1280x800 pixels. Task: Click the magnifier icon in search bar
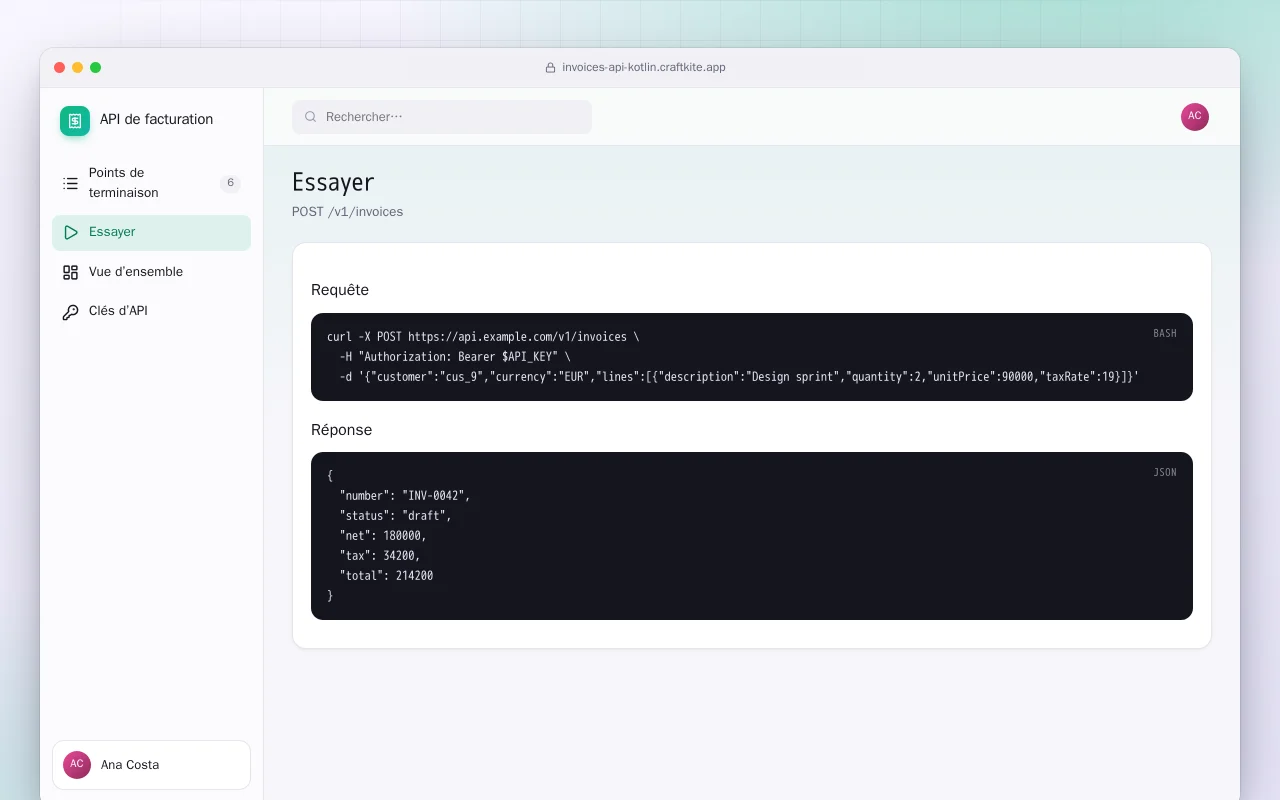click(311, 117)
